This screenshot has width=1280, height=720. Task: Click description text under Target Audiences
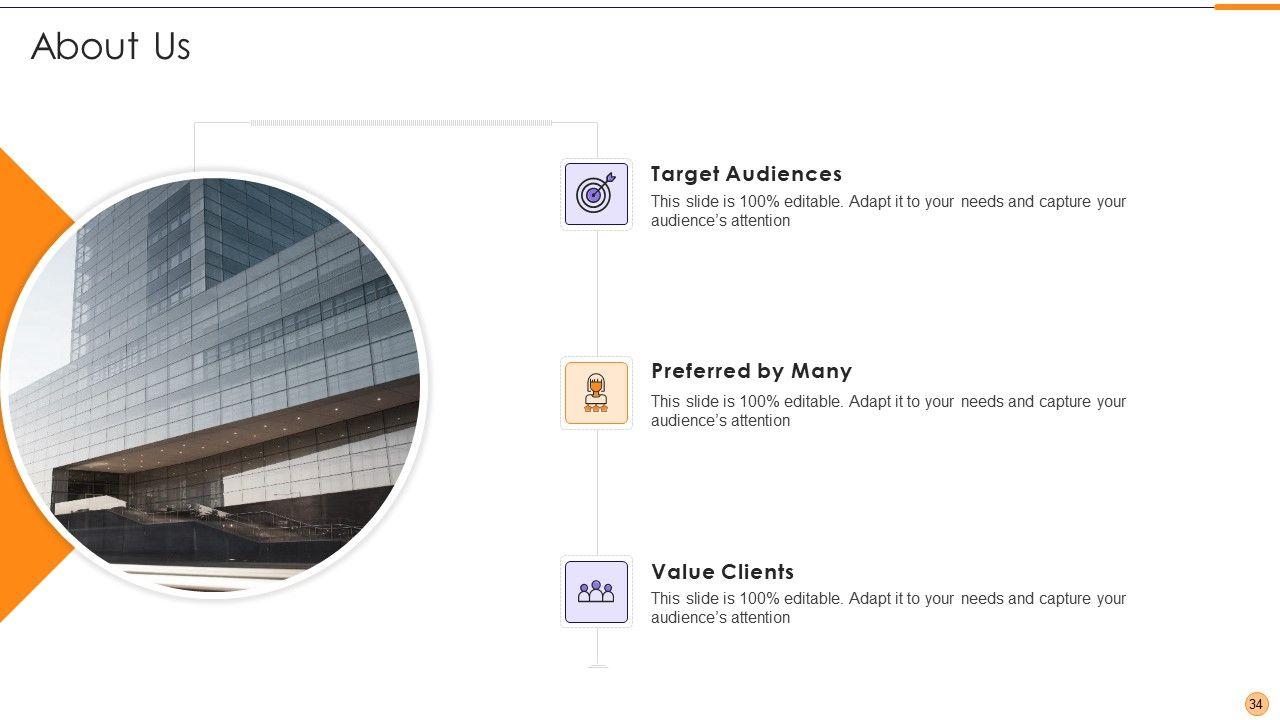(888, 211)
